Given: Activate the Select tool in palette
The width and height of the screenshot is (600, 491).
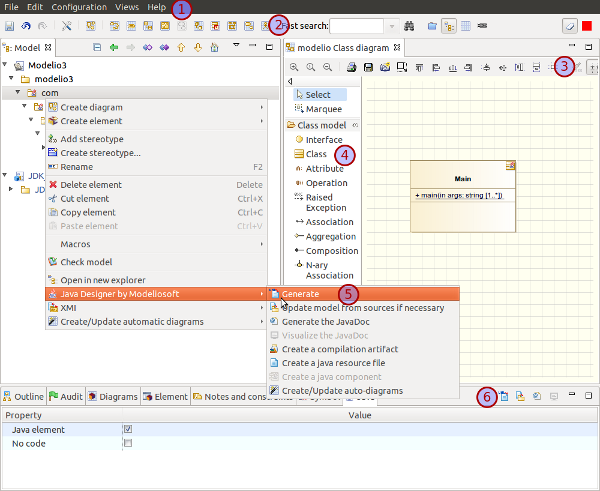Looking at the screenshot, I should [x=320, y=95].
